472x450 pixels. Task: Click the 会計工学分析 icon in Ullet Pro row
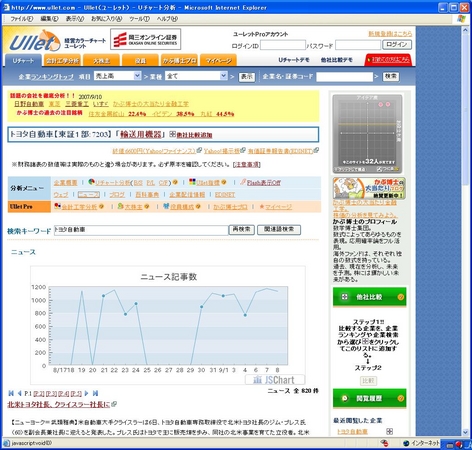pos(57,206)
